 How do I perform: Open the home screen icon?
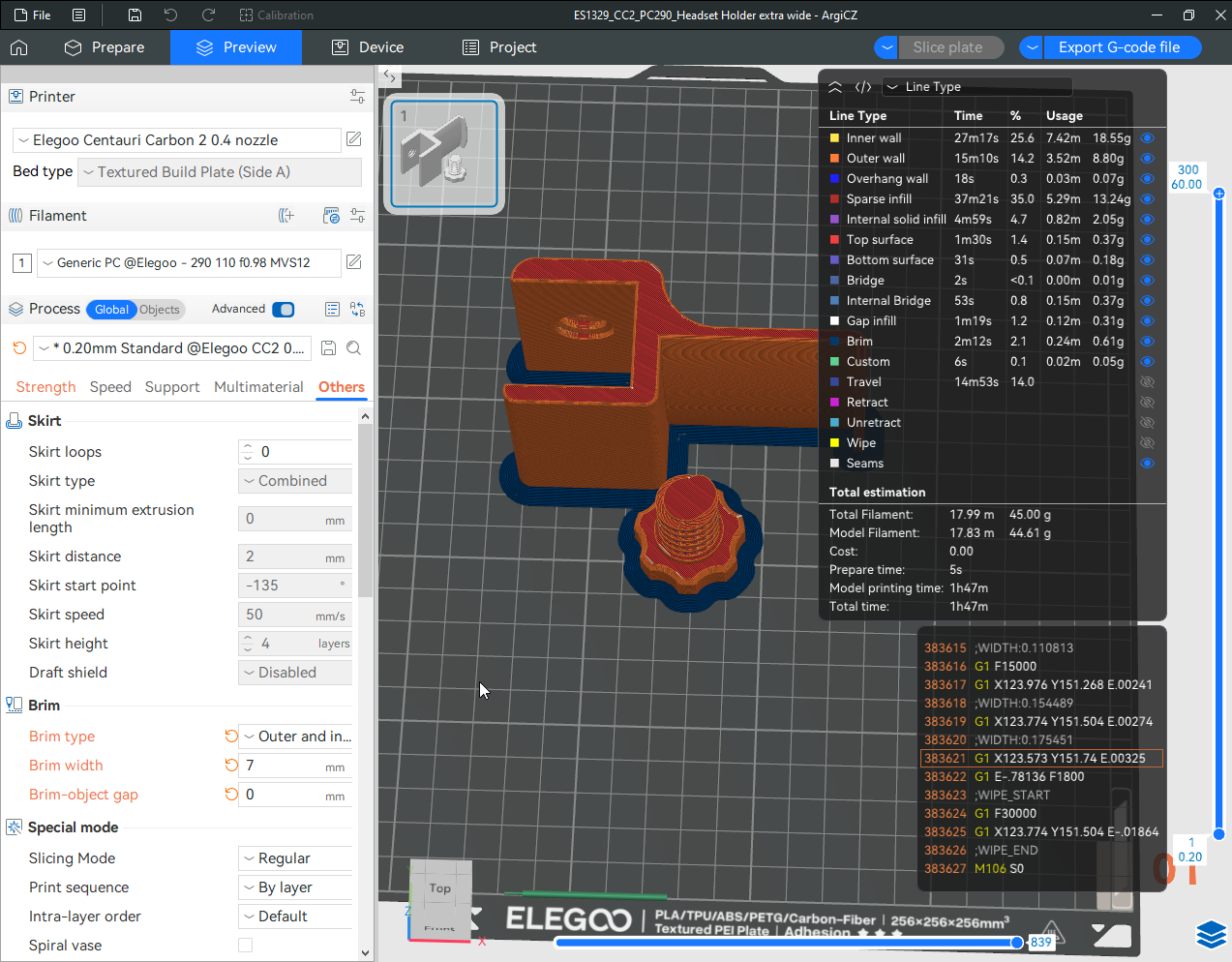tap(18, 47)
